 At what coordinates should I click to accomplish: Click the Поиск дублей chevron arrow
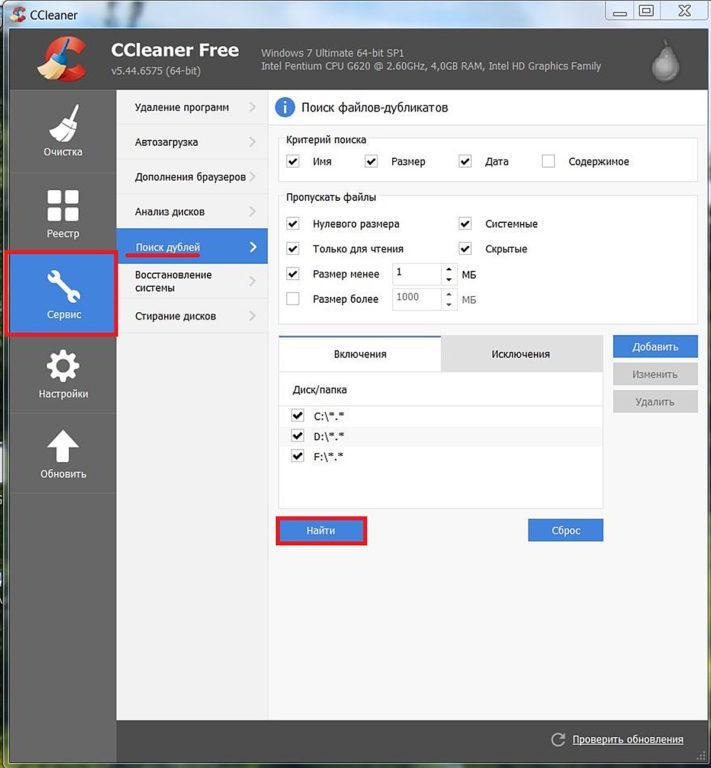point(253,247)
